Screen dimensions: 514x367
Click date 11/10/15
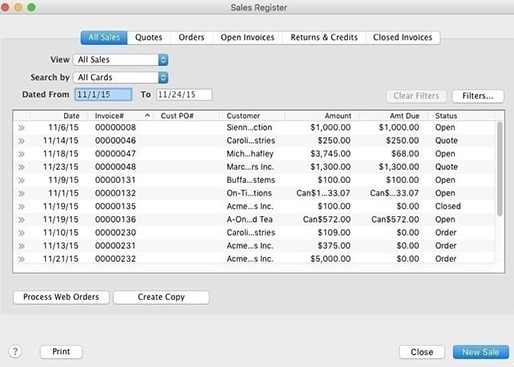61,232
